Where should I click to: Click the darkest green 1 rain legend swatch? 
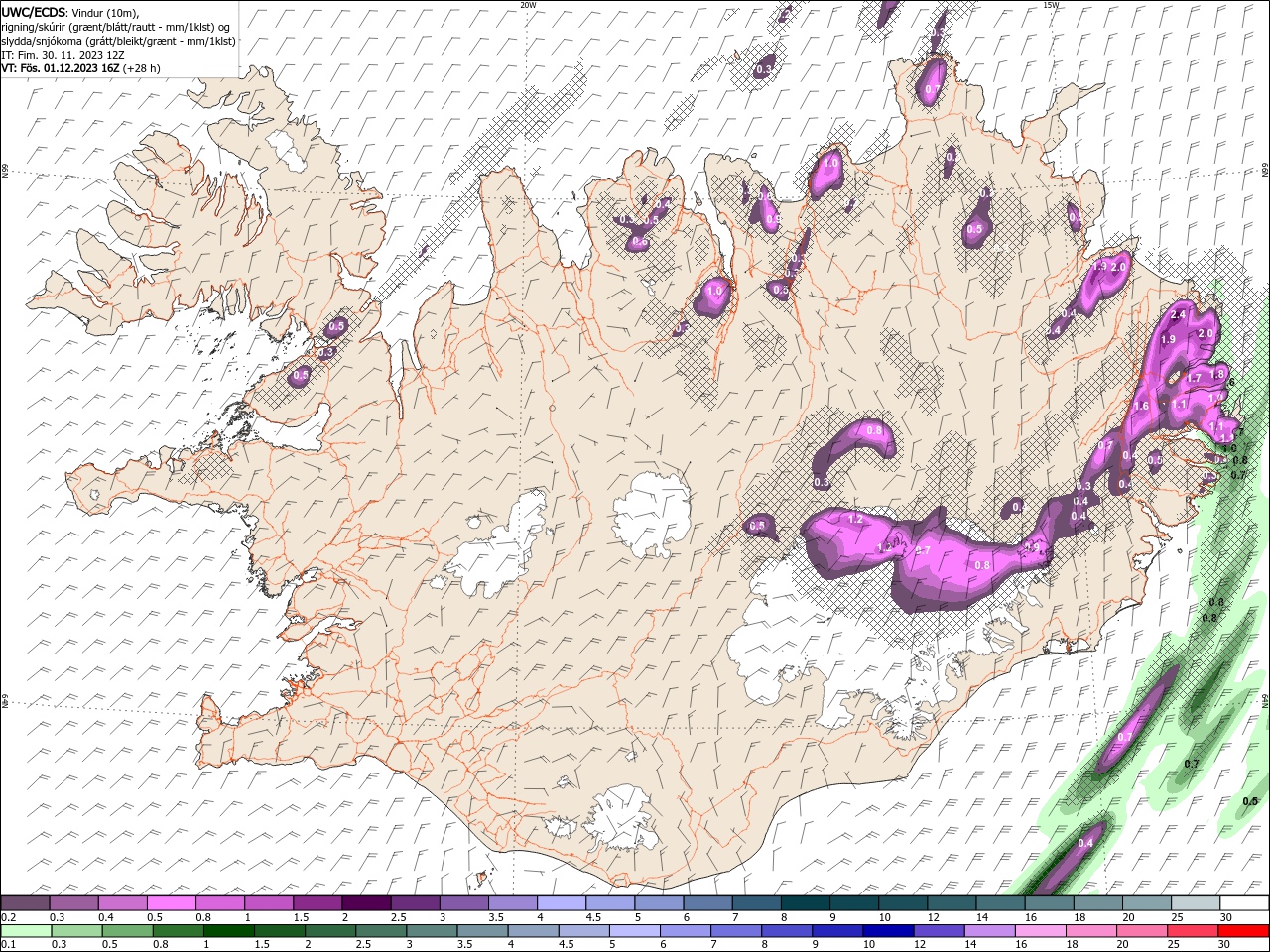228,931
